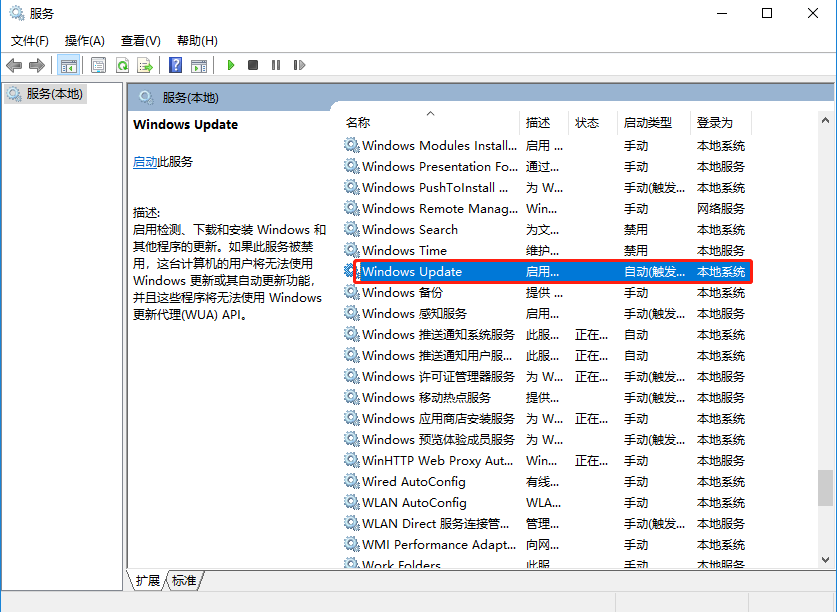Click the 自动(触发 startup type of Windows Update
This screenshot has height=612, width=837.
[x=654, y=271]
